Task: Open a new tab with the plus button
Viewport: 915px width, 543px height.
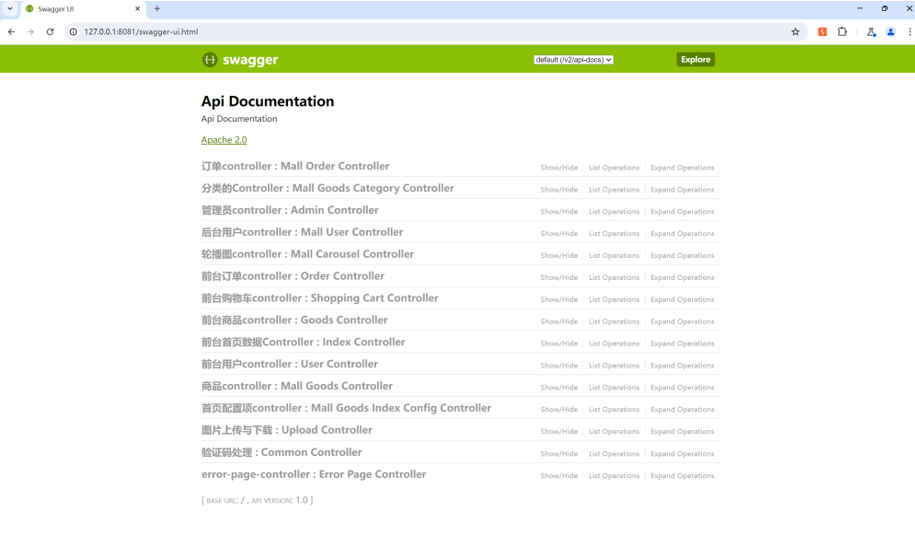Action: coord(157,9)
